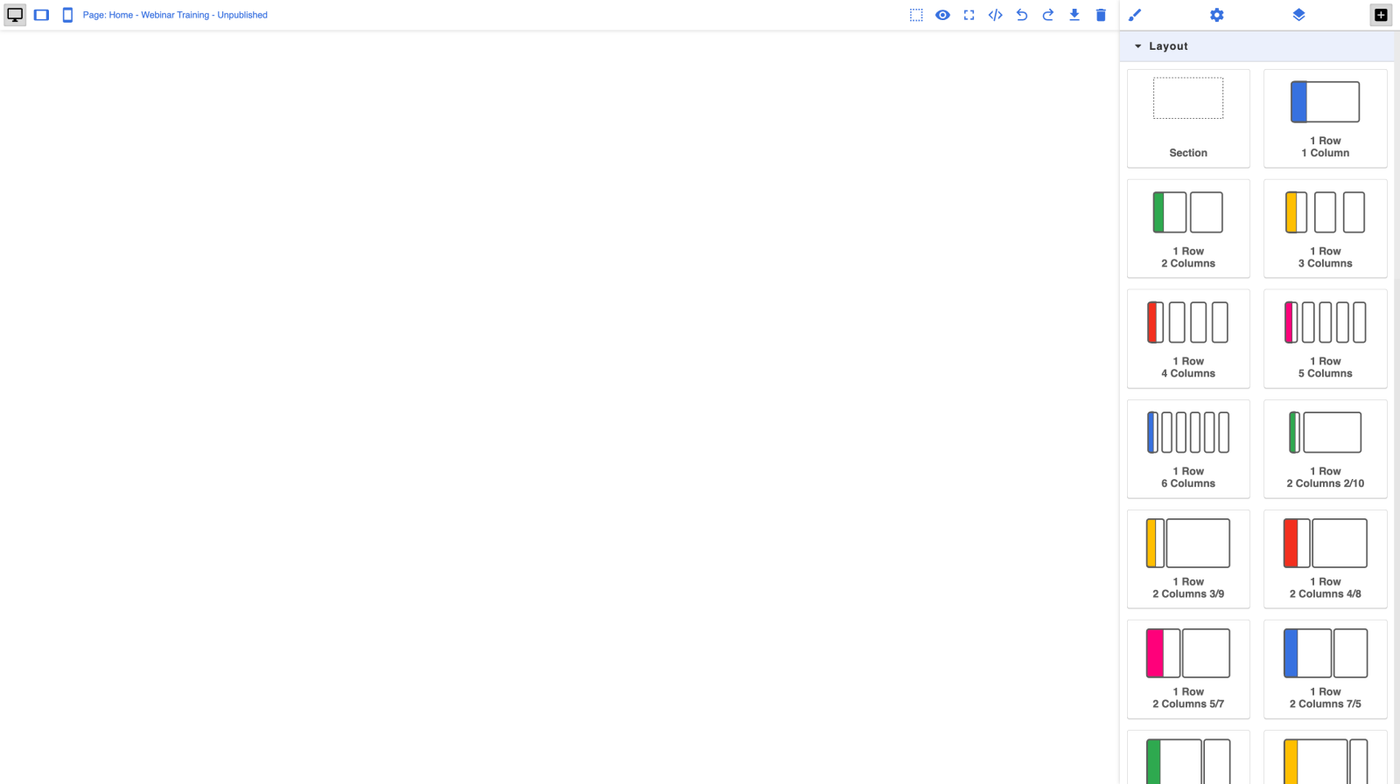Viewport: 1400px width, 784px height.
Task: Select the 2 Columns 7/5 block
Action: tap(1325, 669)
